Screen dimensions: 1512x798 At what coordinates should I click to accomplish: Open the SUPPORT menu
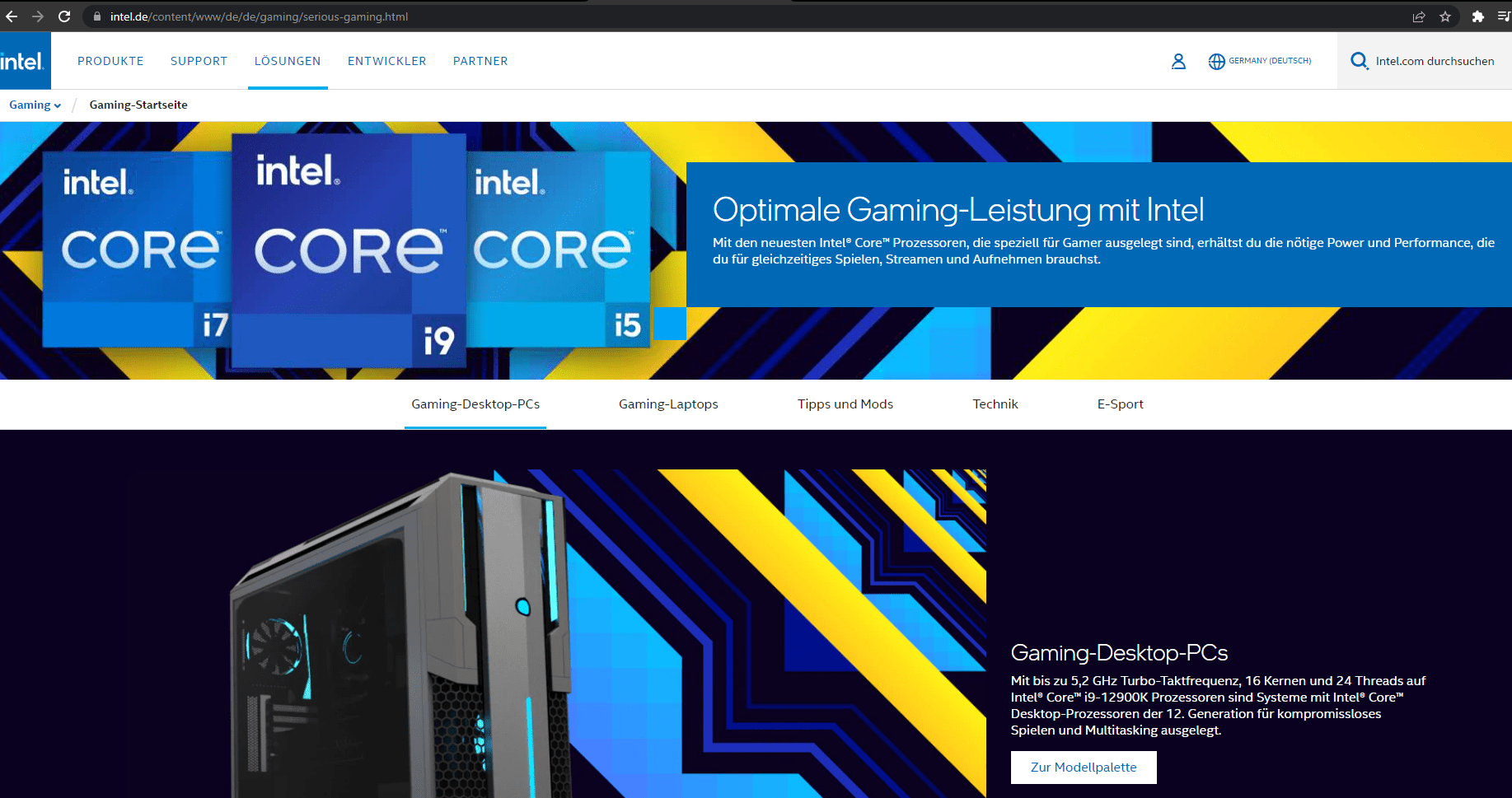click(x=199, y=61)
